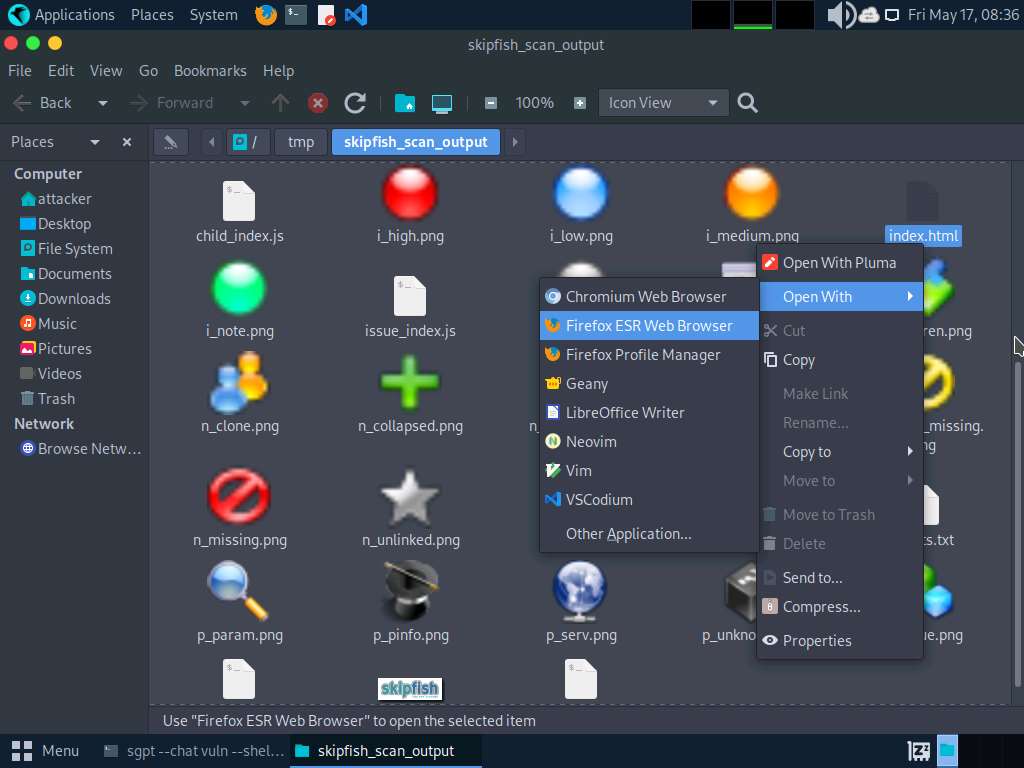Click Other Application... entry
The height and width of the screenshot is (768, 1024).
(x=628, y=534)
